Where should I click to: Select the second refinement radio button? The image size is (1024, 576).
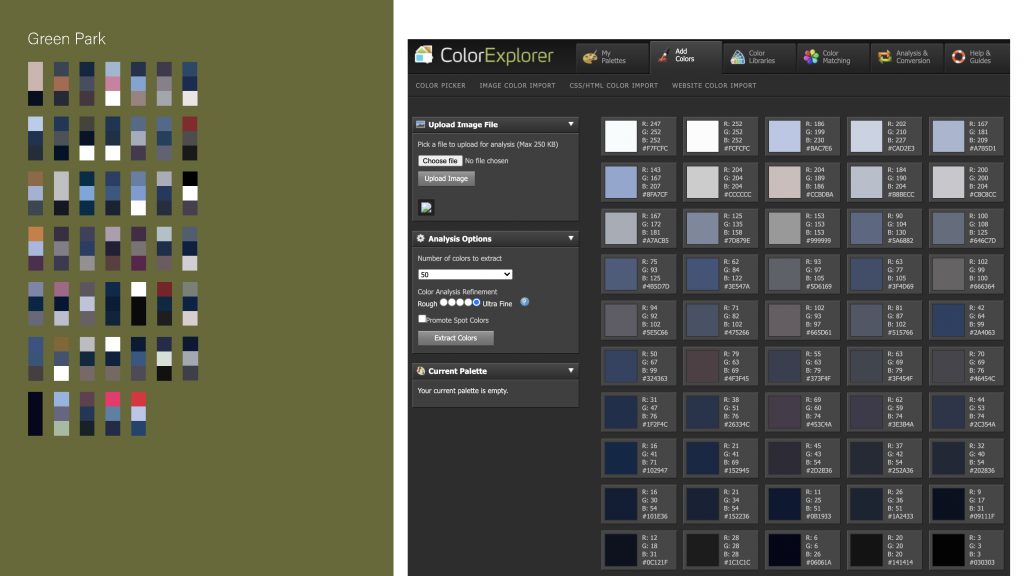click(452, 302)
